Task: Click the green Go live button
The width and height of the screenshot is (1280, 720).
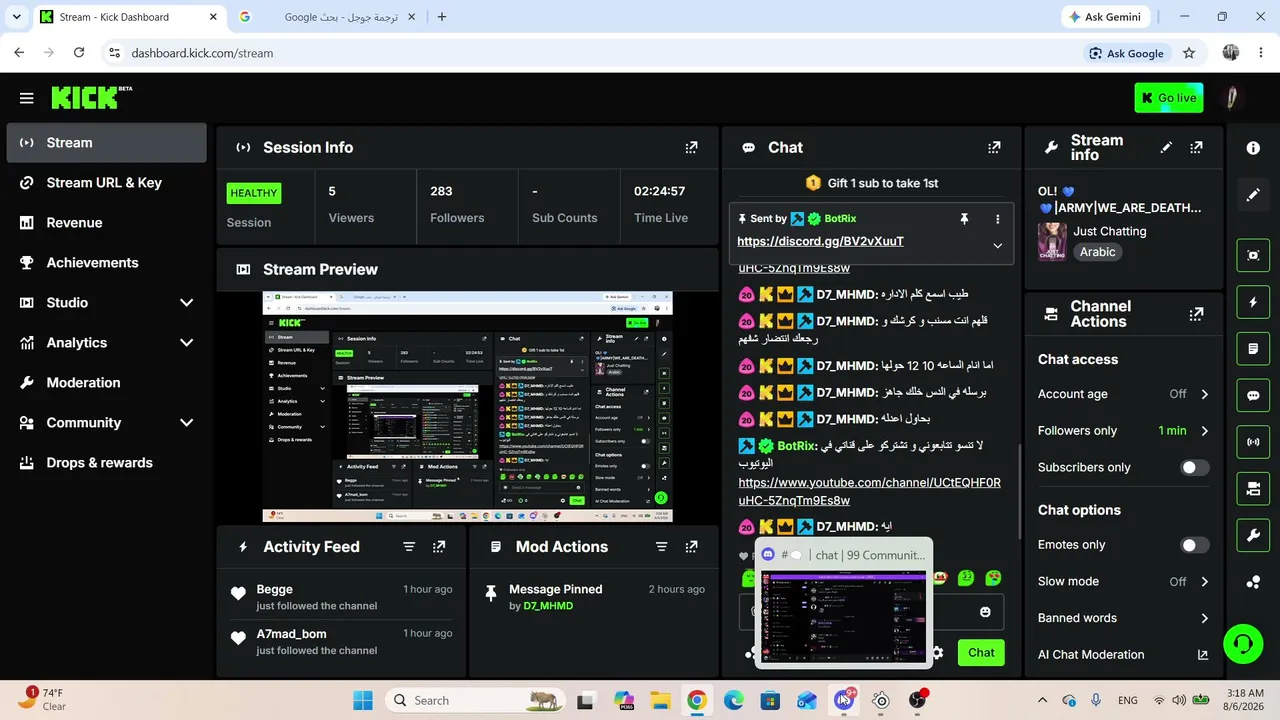Action: 1169,98
